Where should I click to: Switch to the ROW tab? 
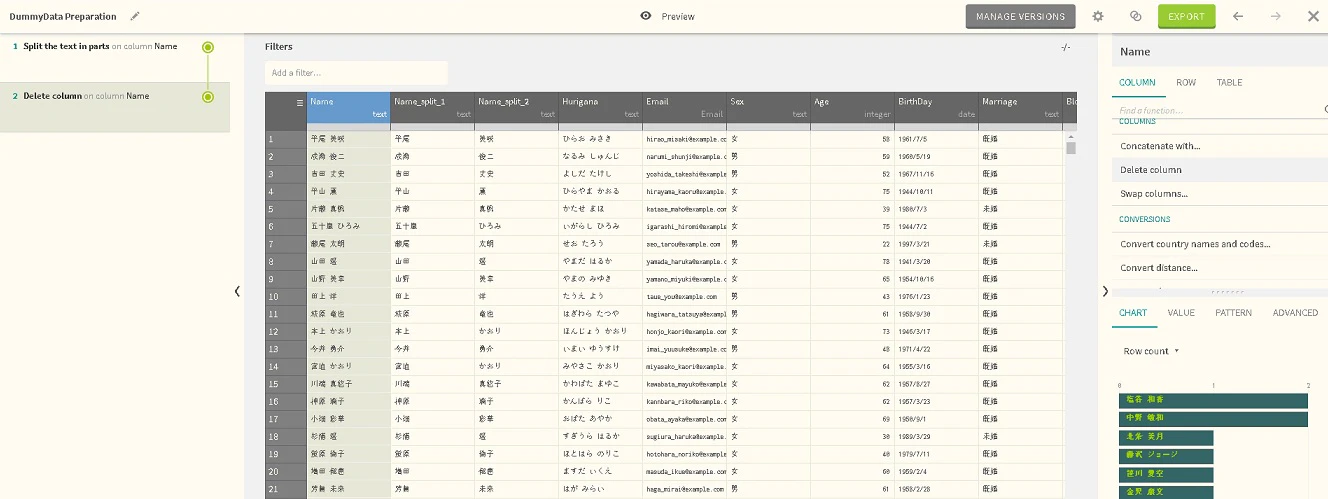[1186, 83]
